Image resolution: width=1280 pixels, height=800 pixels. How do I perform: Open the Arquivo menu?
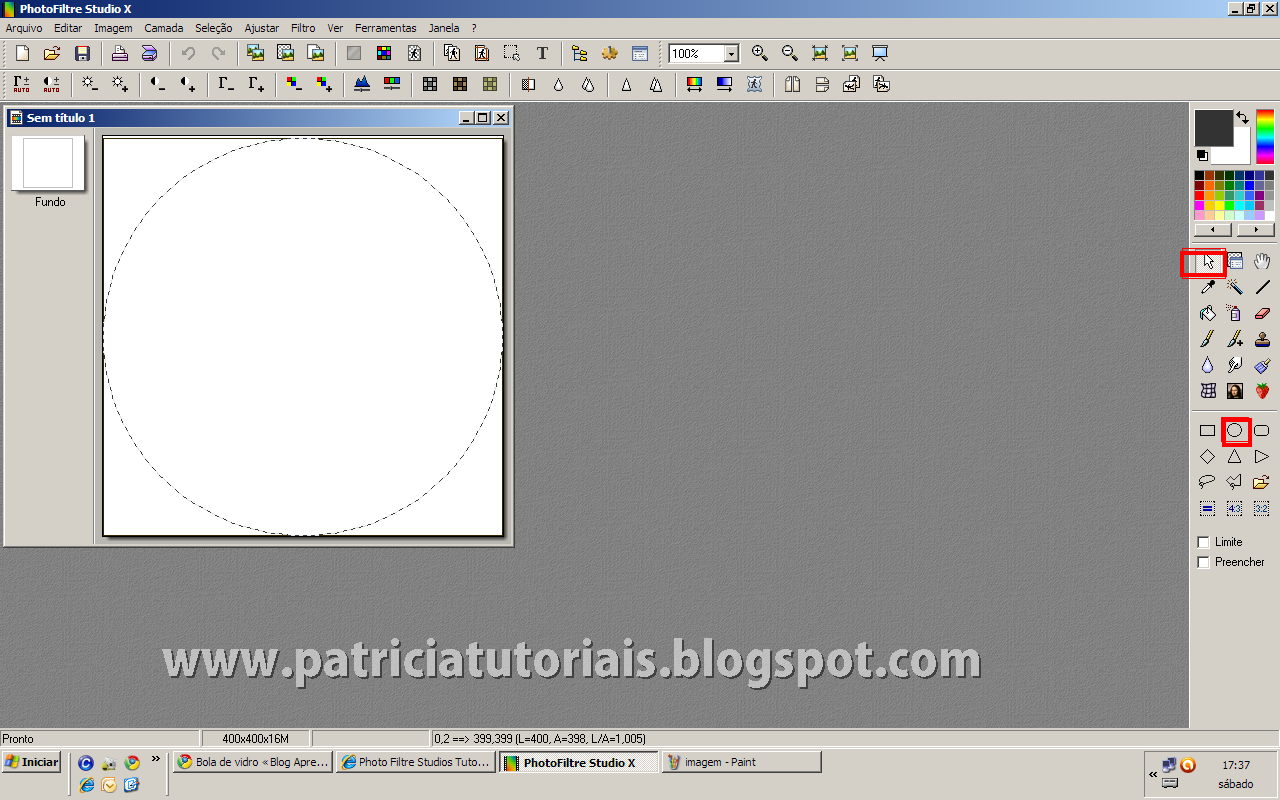tap(24, 28)
